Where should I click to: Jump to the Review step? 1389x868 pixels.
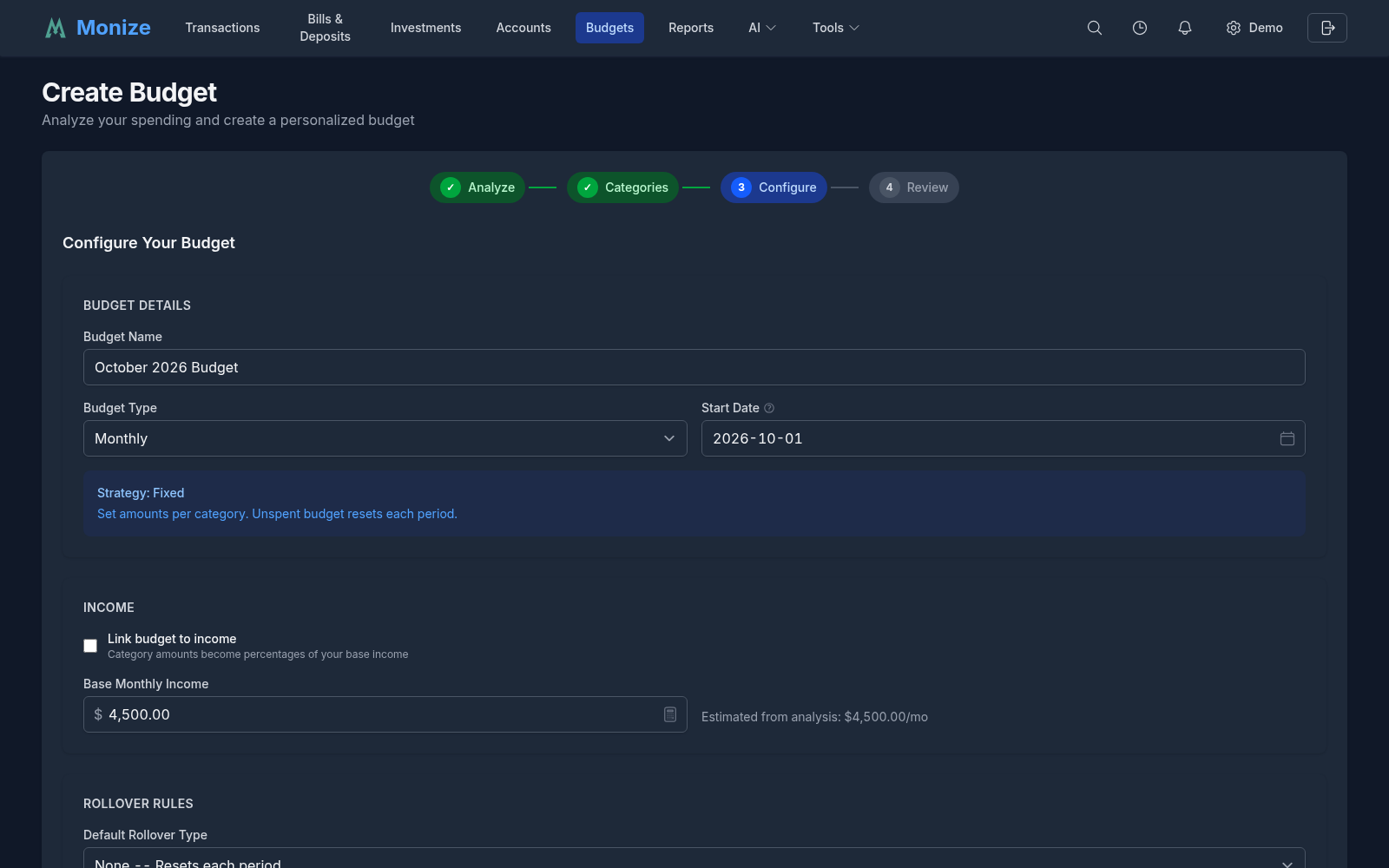click(914, 187)
